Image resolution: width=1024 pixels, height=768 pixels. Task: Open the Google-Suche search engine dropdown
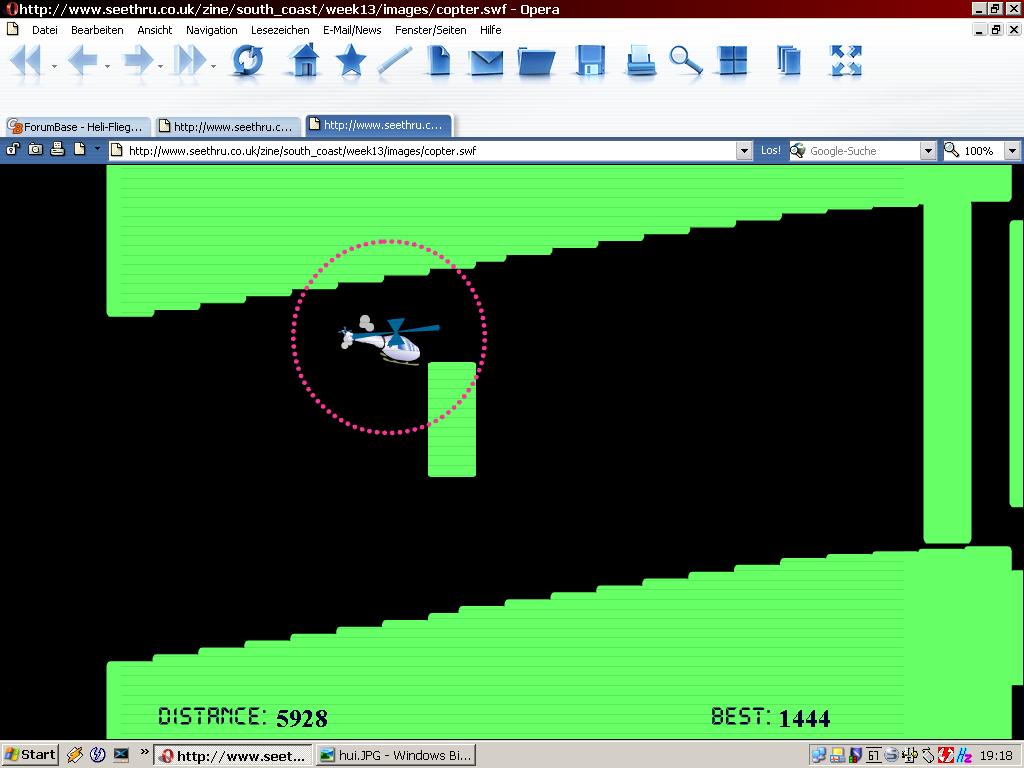pos(928,151)
